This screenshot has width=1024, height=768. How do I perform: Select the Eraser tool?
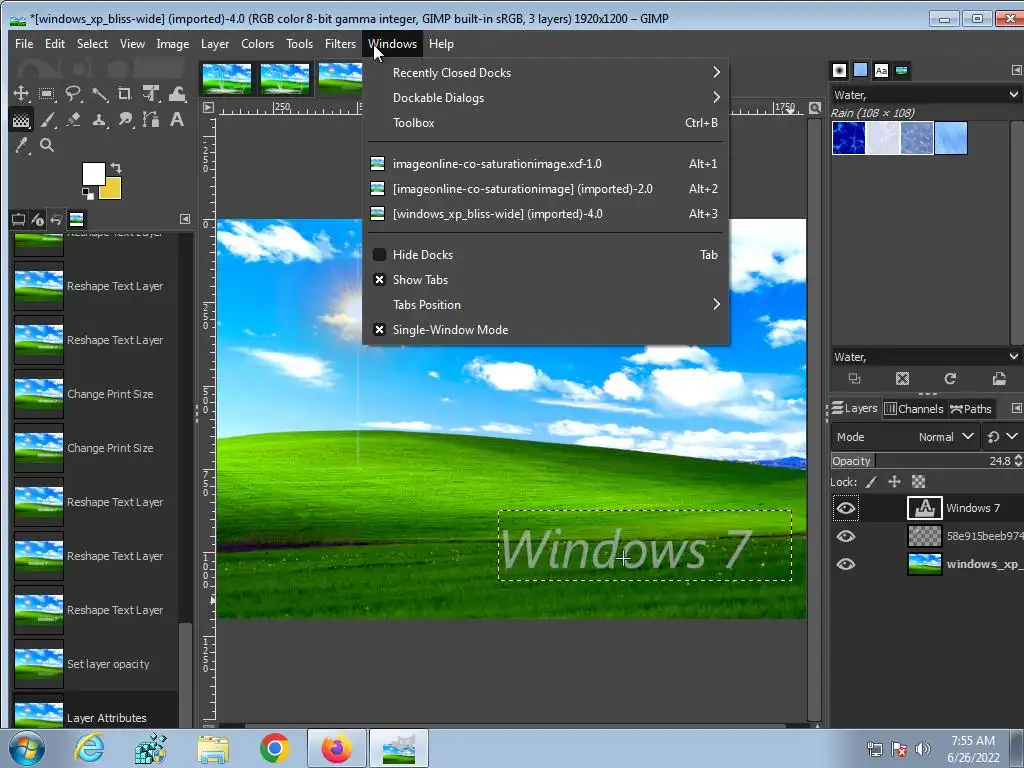click(x=73, y=120)
